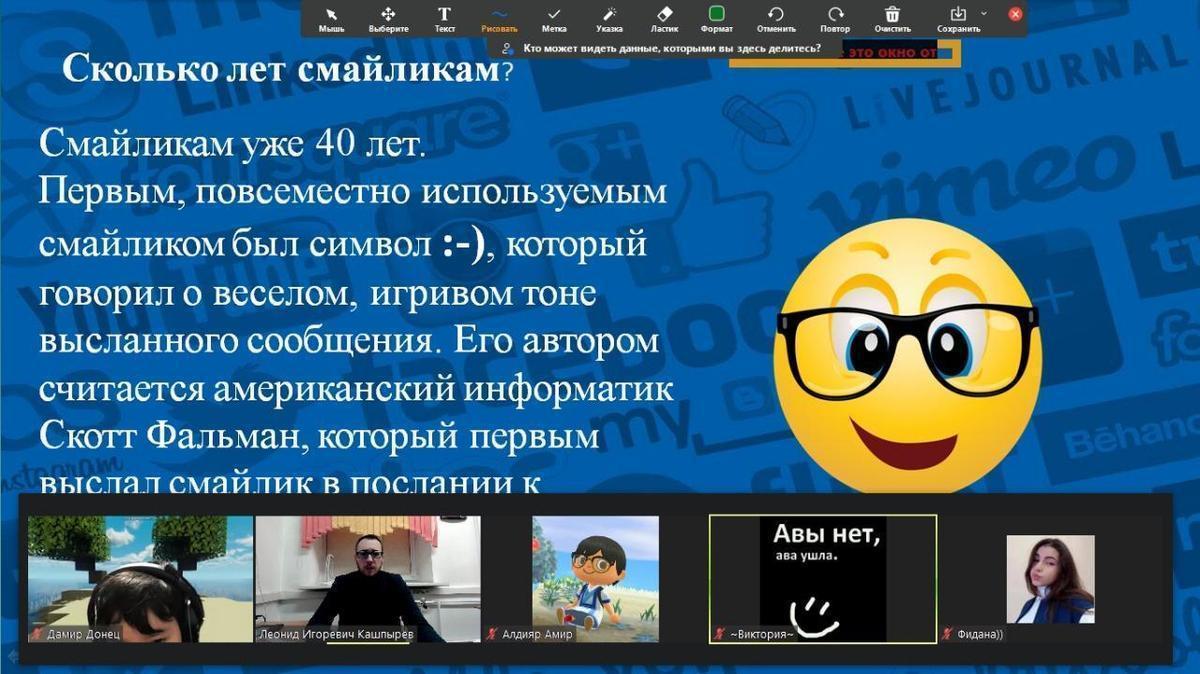Viewport: 1200px width, 674px height.
Task: Undo last annotation with Отменить
Action: click(x=776, y=18)
